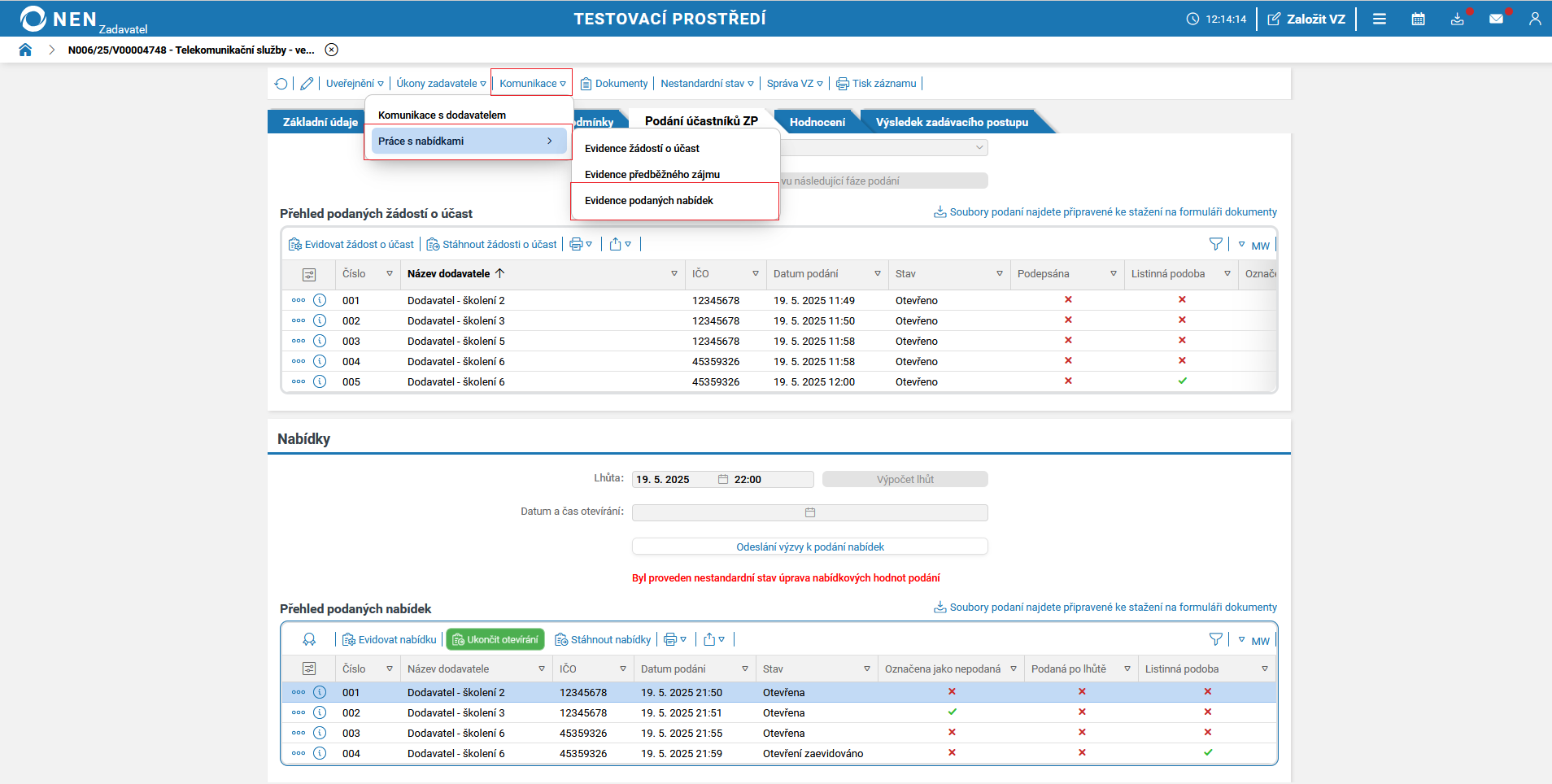This screenshot has height=784, width=1552.
Task: Click the Lhůta date input field
Action: click(x=674, y=480)
